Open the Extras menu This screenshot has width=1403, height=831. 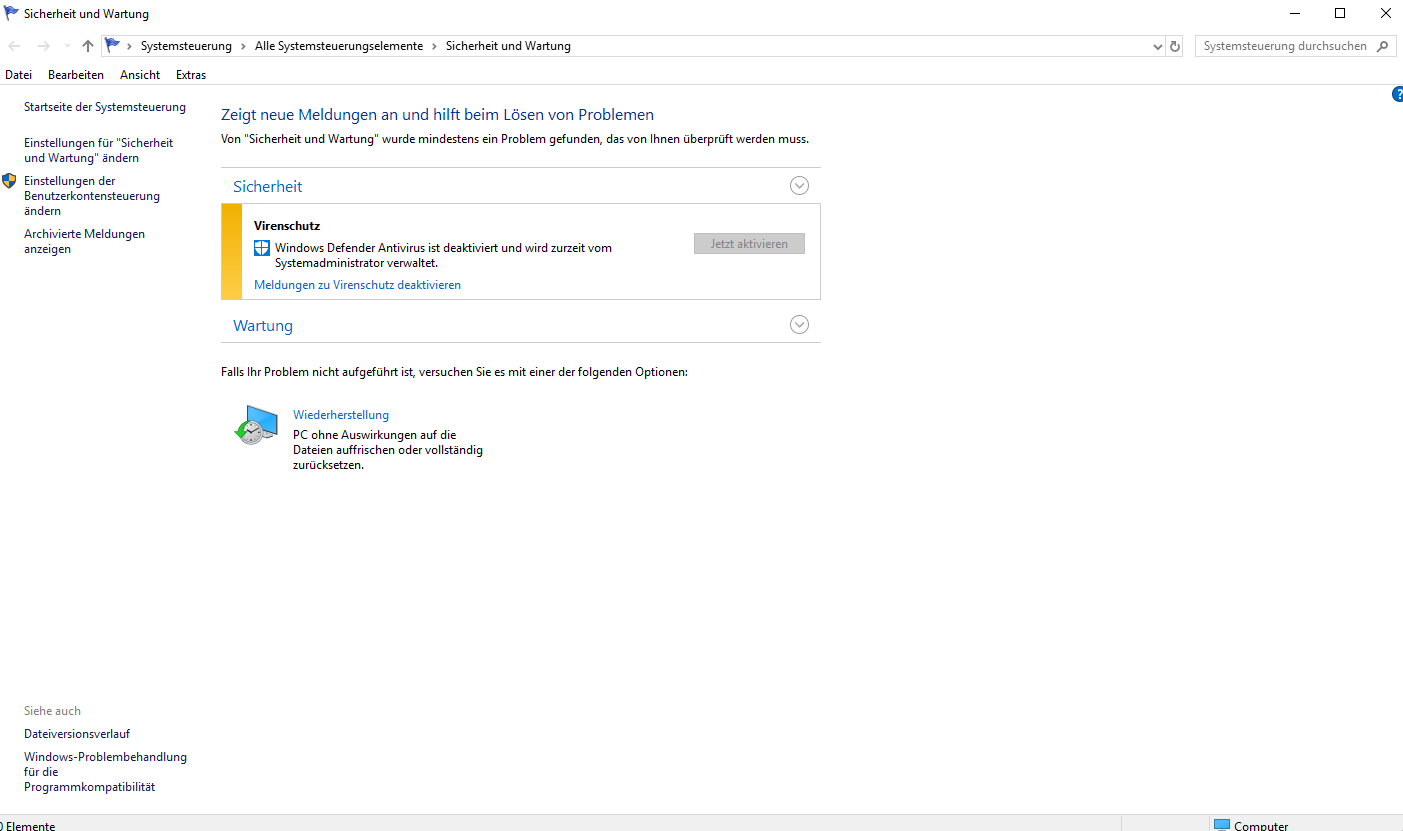(191, 75)
